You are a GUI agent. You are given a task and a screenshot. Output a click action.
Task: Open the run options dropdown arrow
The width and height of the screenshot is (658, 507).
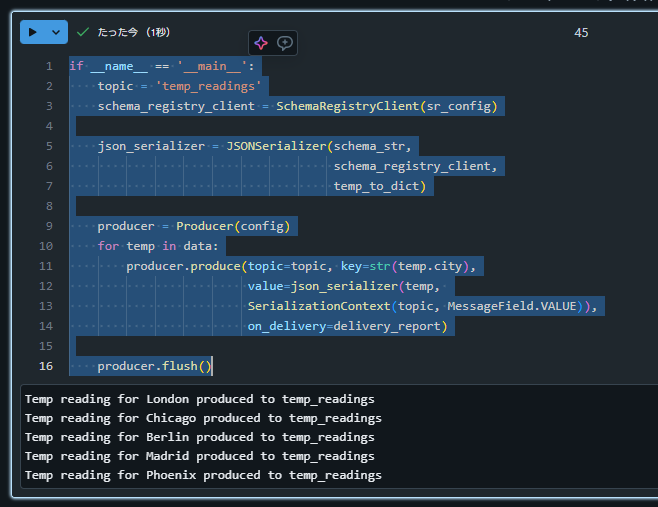(56, 32)
